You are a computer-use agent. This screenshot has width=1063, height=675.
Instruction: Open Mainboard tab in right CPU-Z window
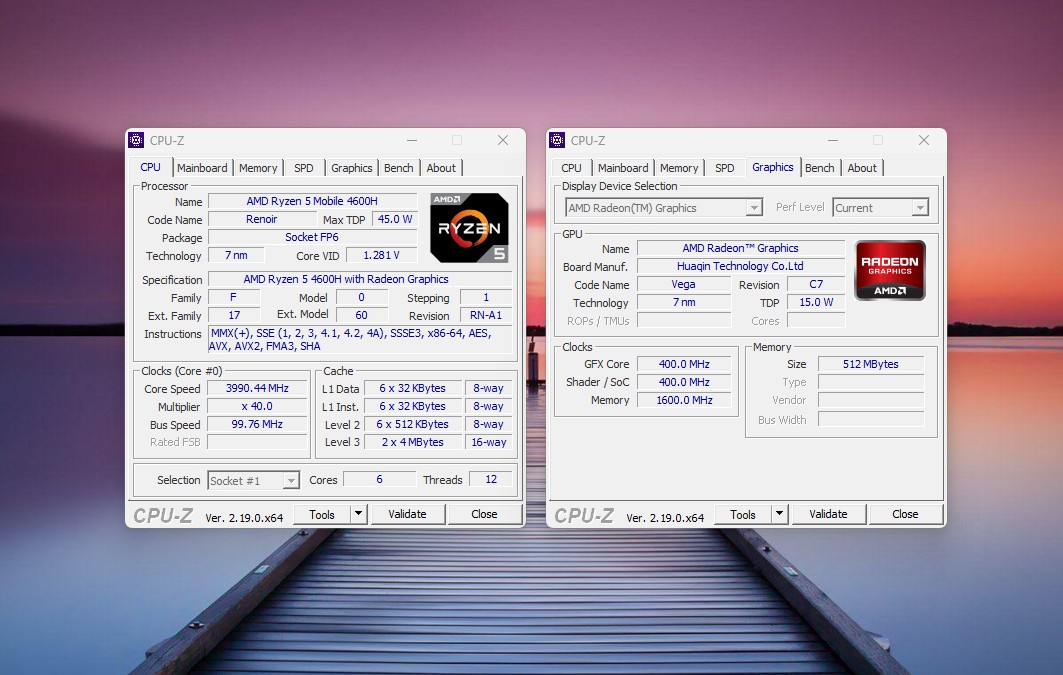click(623, 168)
